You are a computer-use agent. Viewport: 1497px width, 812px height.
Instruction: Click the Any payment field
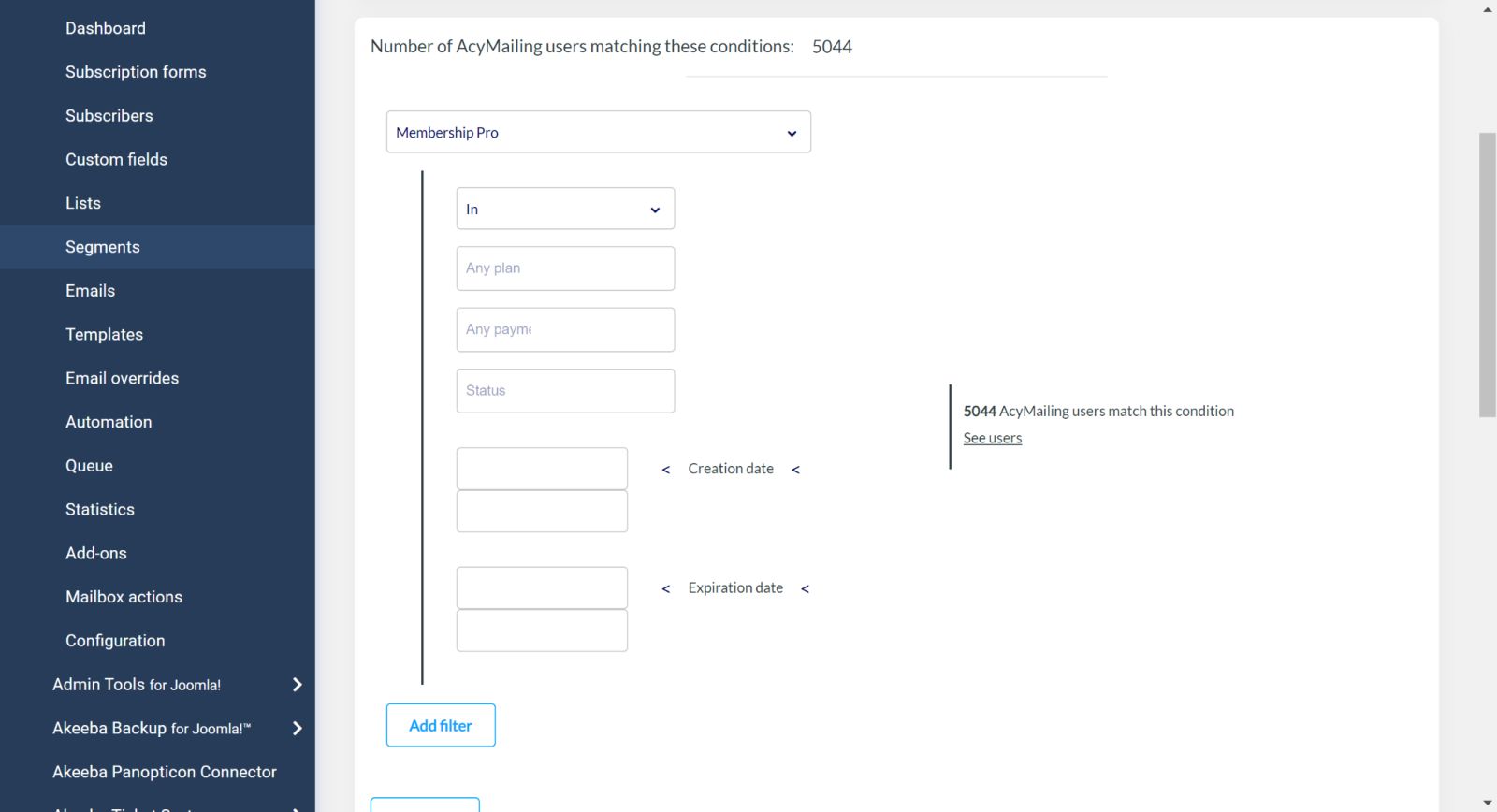[x=565, y=329]
